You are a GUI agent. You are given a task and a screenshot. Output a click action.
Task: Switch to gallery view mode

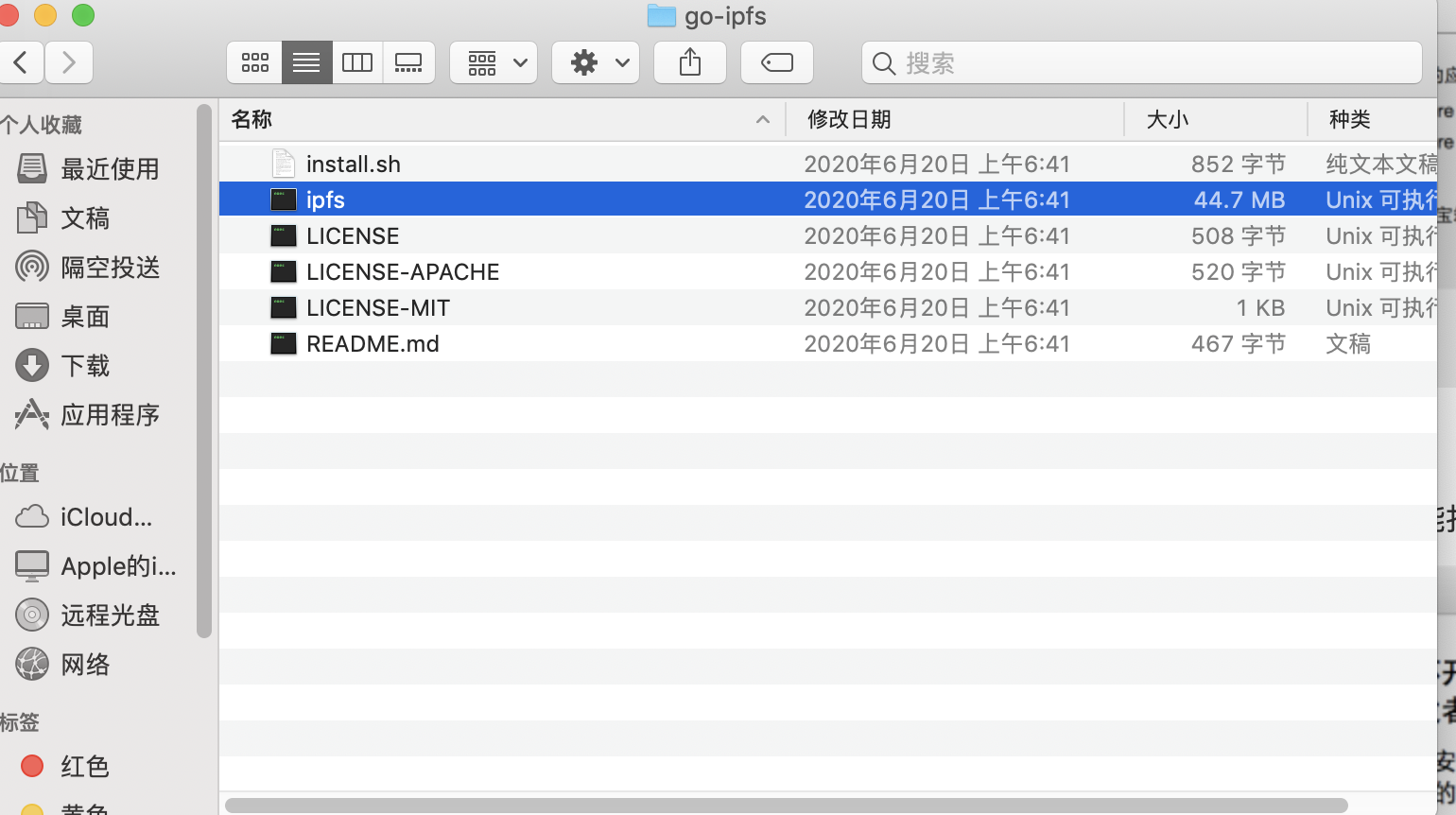[407, 62]
